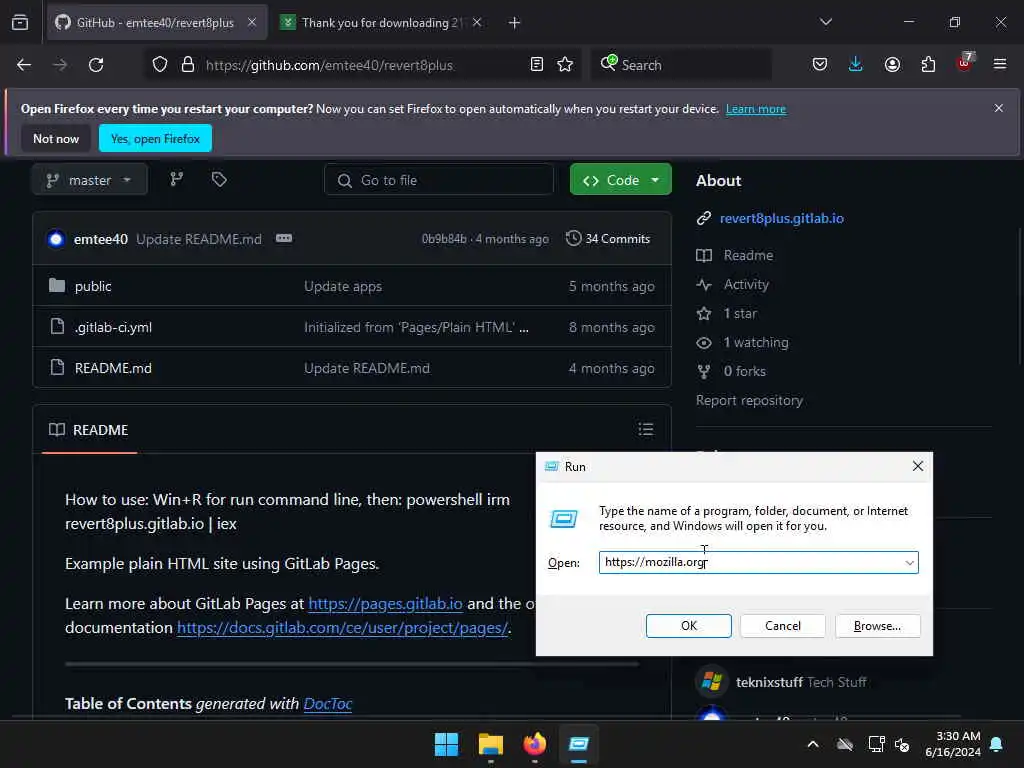Switch to GitHub emtee40/revert8plus tab
Screen dimensions: 1024x768
tap(155, 23)
